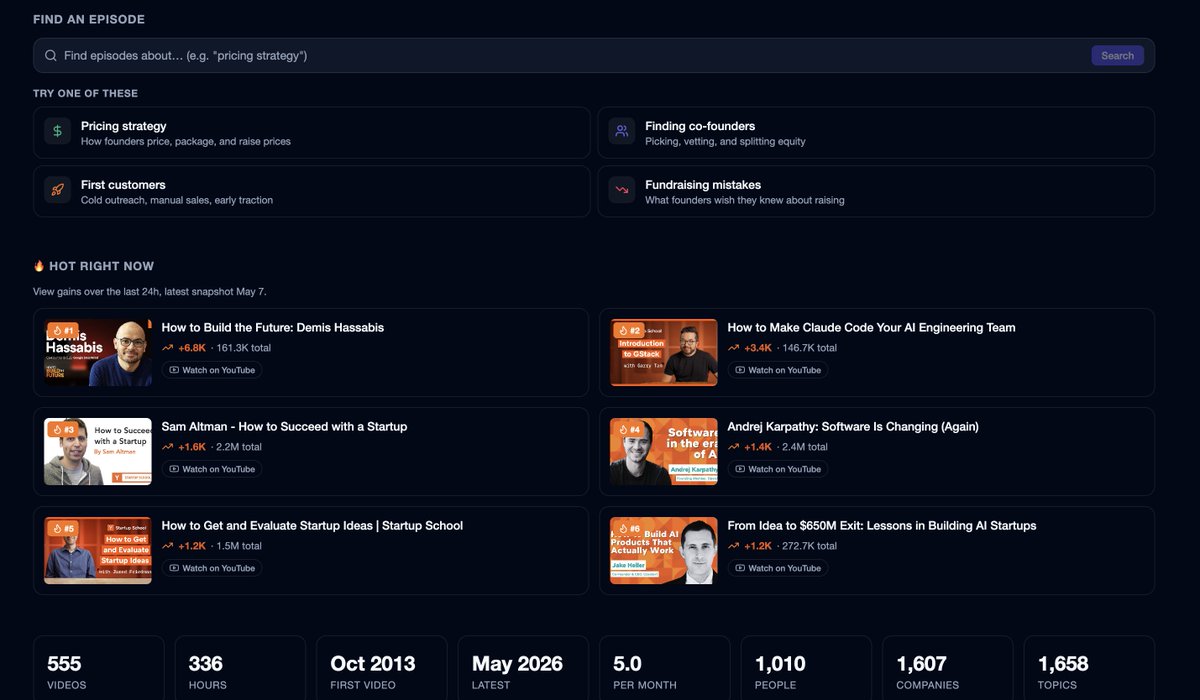Click the 5.0 Per Month card
This screenshot has width=1200, height=700.
click(x=665, y=668)
